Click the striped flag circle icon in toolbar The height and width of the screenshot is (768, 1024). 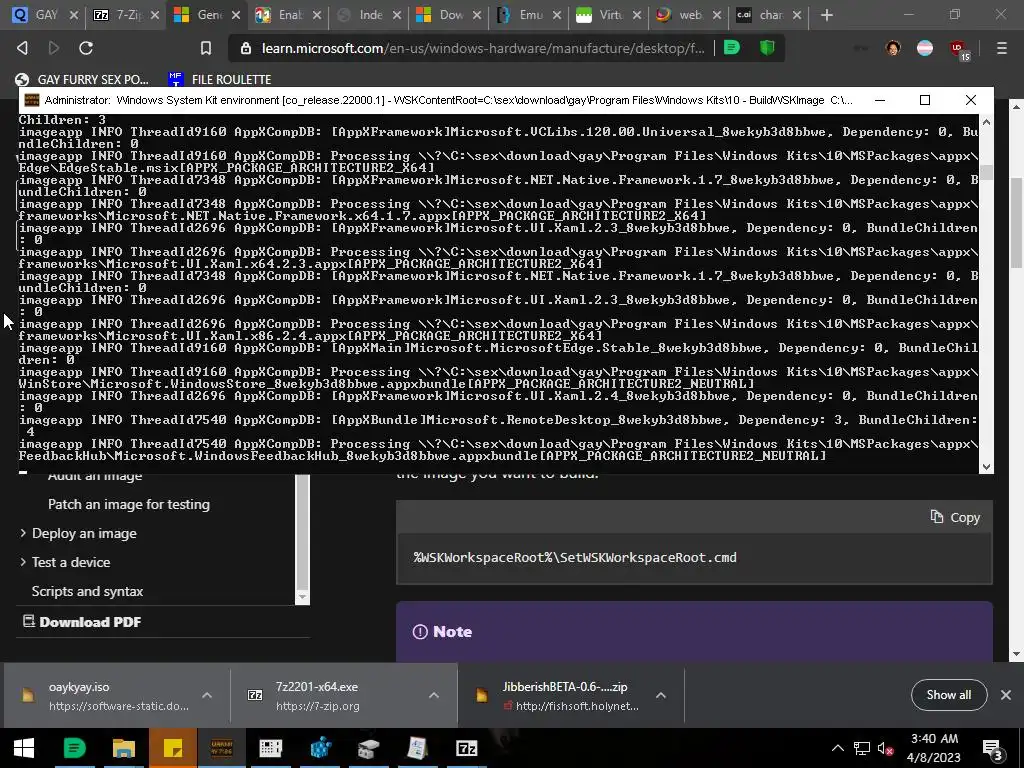pos(925,48)
